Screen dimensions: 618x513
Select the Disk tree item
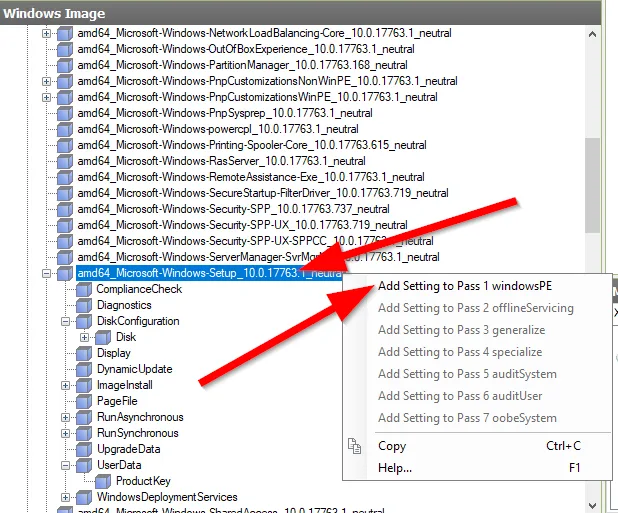126,337
